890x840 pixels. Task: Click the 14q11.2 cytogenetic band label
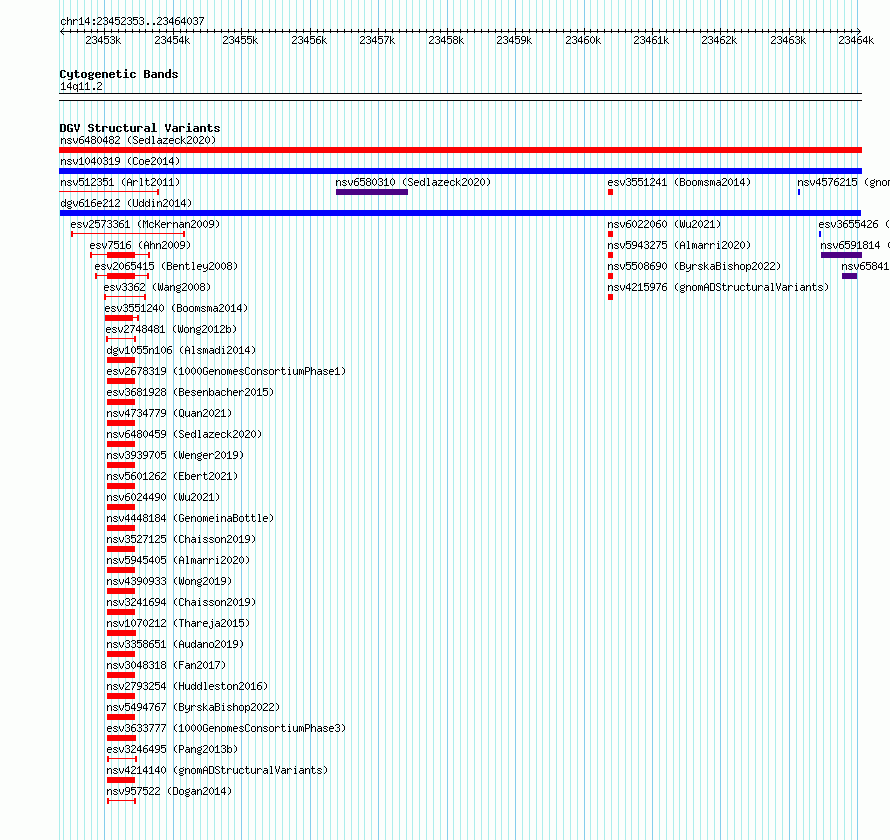81,86
